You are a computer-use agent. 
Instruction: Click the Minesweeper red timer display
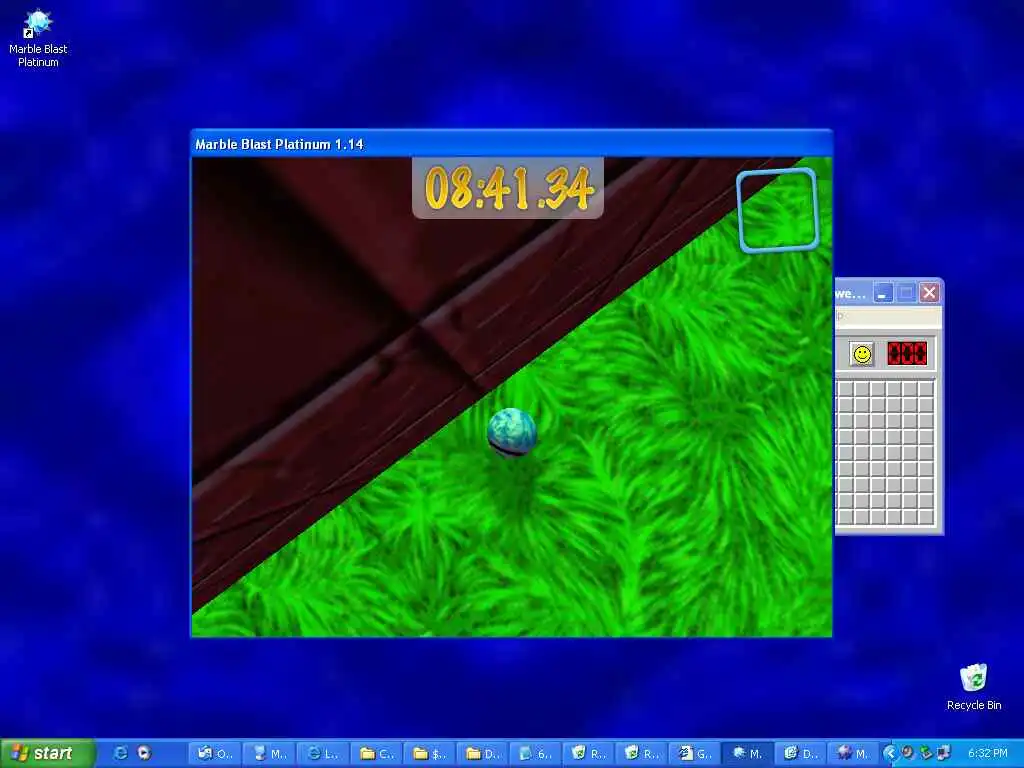click(x=907, y=354)
